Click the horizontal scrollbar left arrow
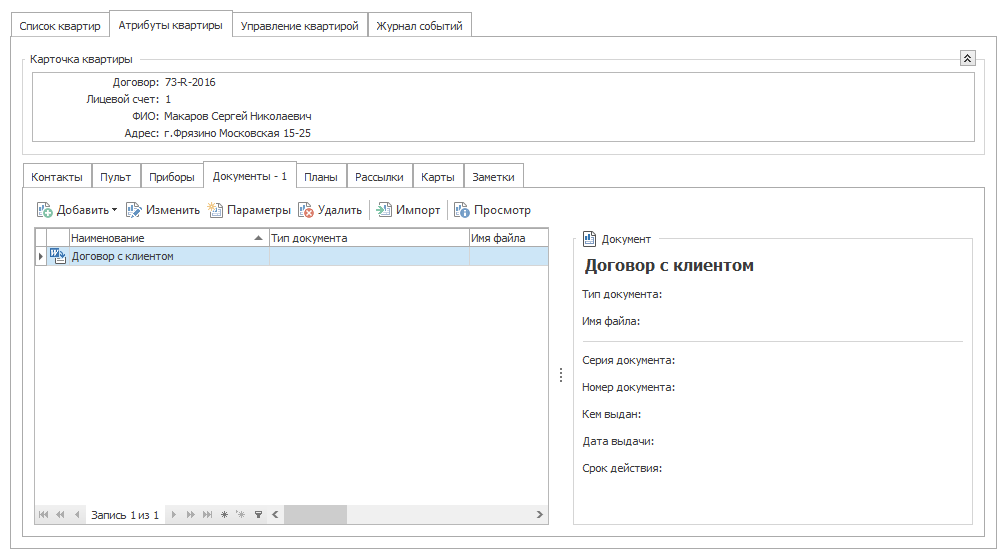 point(275,515)
